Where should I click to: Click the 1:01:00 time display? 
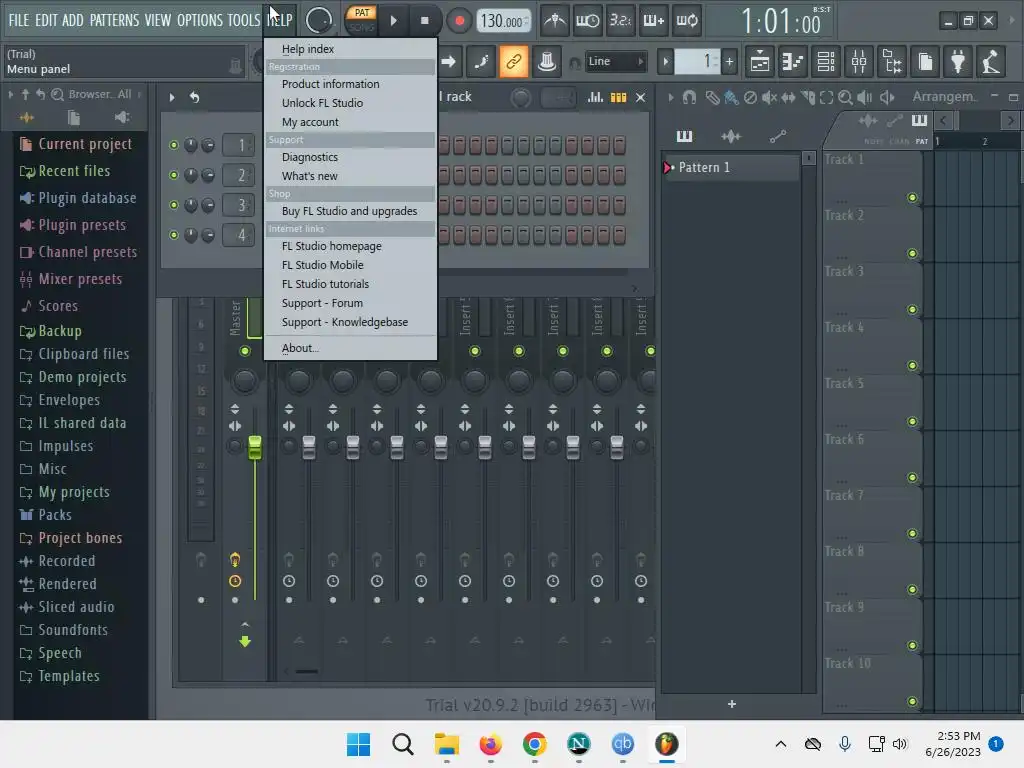click(x=781, y=22)
